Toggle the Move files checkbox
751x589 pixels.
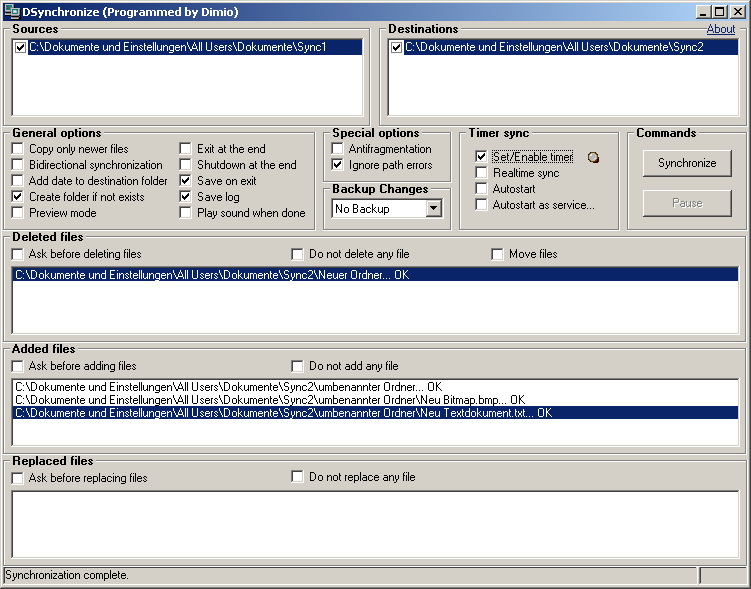[x=497, y=254]
